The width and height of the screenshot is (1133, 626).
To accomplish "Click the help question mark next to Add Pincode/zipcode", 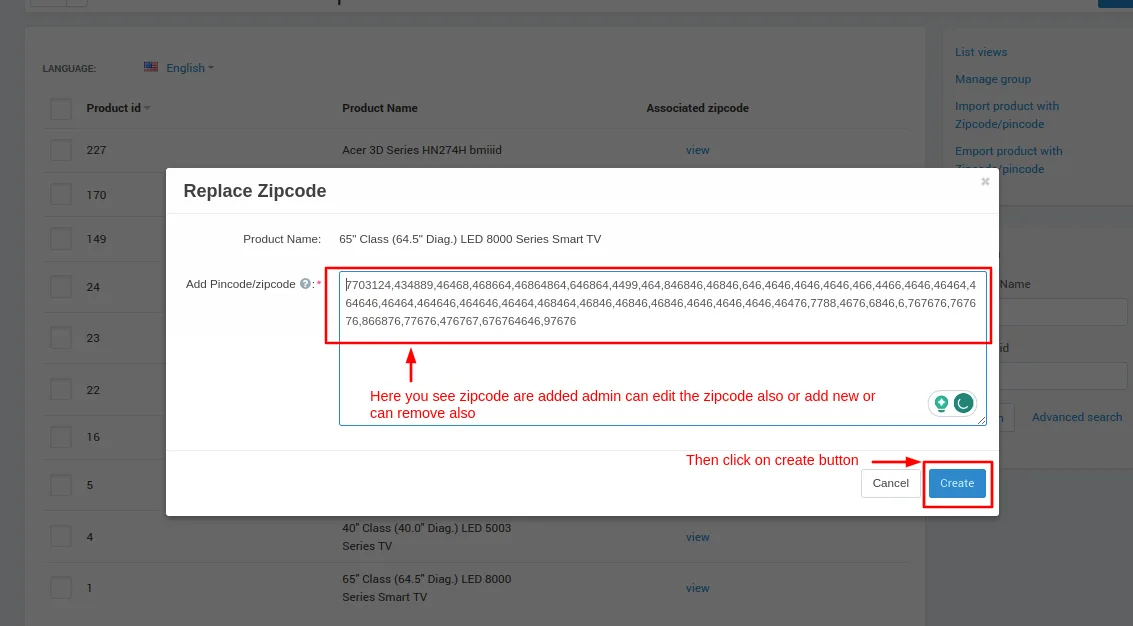I will click(306, 284).
